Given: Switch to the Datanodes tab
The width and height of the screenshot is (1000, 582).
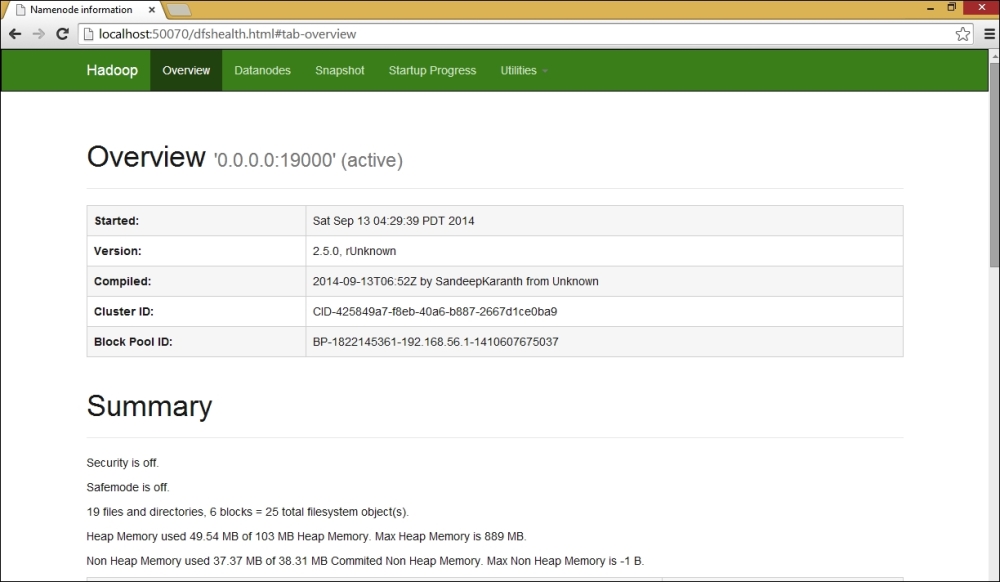Looking at the screenshot, I should click(262, 70).
